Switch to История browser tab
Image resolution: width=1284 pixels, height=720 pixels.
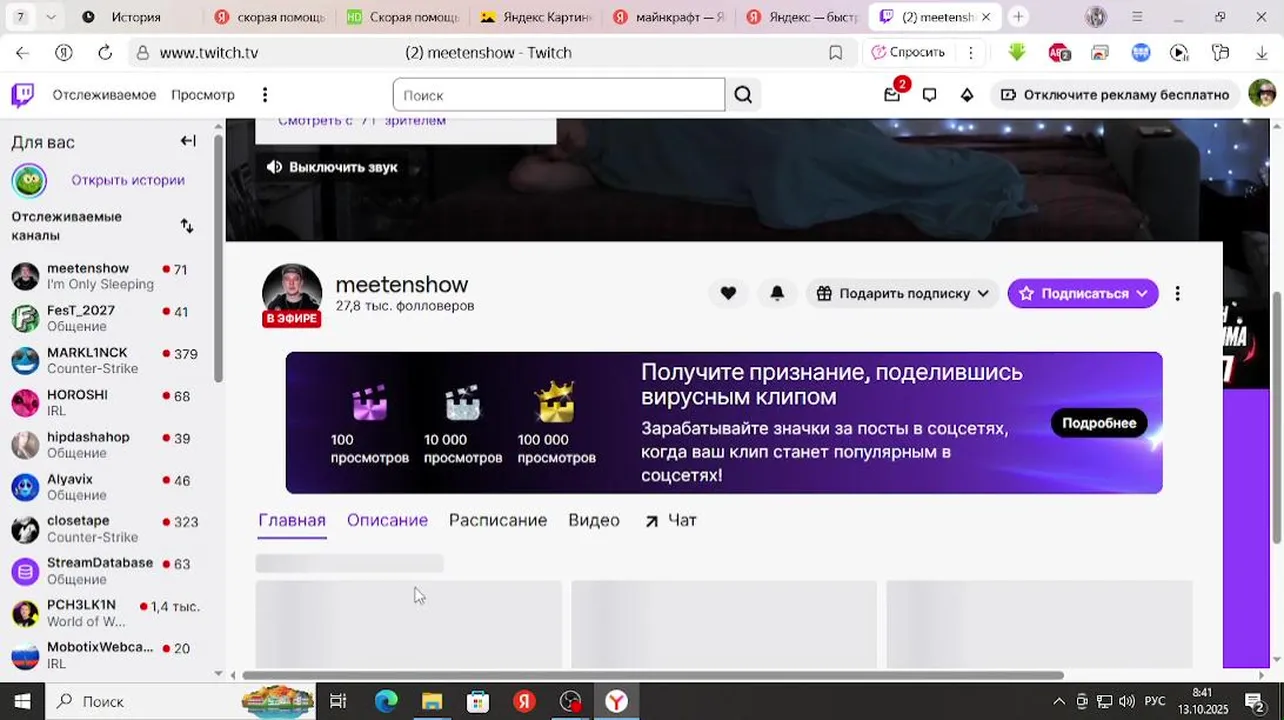coord(135,17)
